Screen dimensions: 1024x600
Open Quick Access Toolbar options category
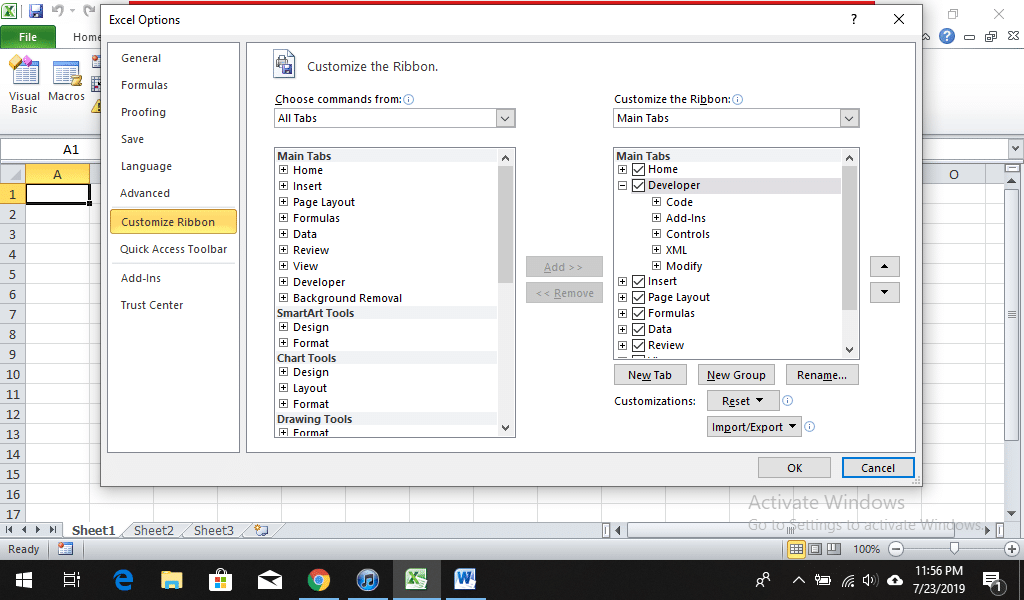tap(174, 249)
